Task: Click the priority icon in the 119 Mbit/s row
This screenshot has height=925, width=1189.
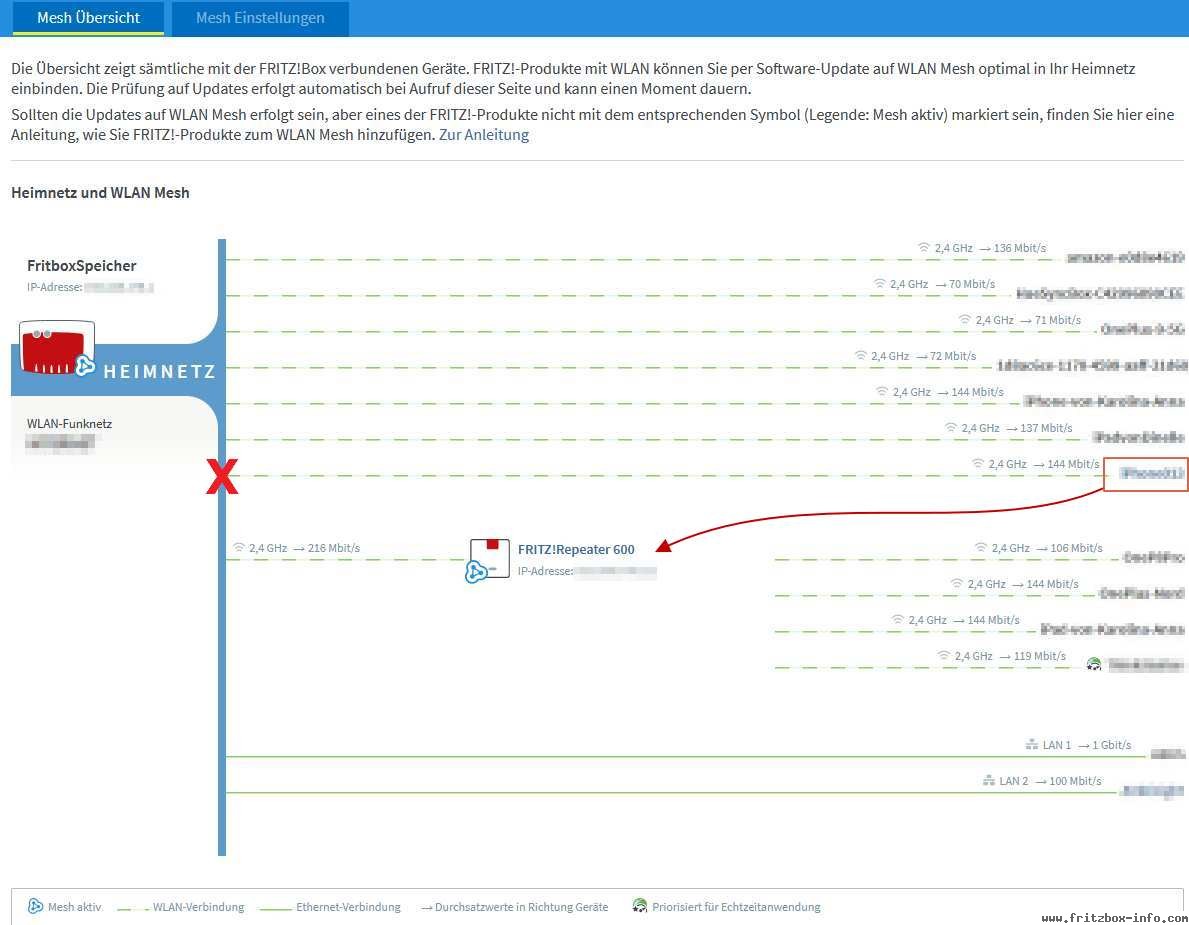Action: pyautogui.click(x=1093, y=665)
